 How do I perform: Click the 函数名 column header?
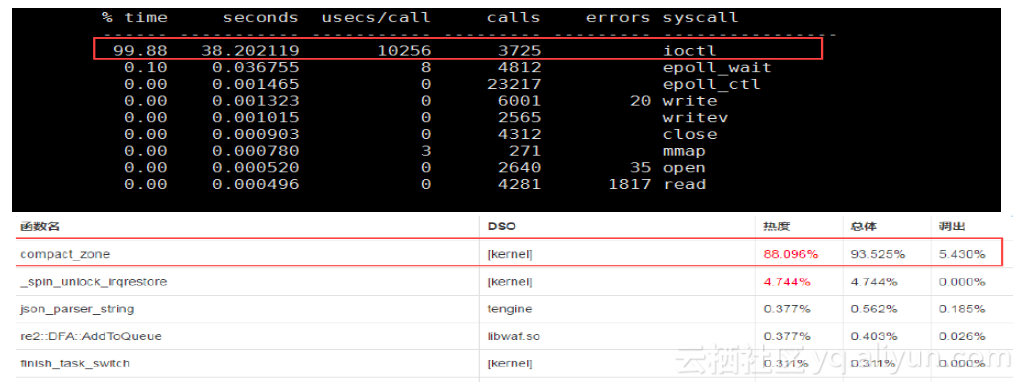(39, 227)
